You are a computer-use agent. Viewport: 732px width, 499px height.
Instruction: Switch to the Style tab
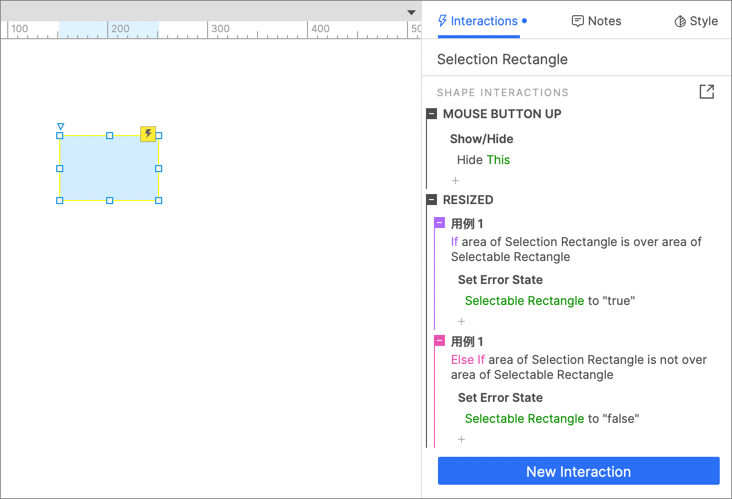coord(696,21)
